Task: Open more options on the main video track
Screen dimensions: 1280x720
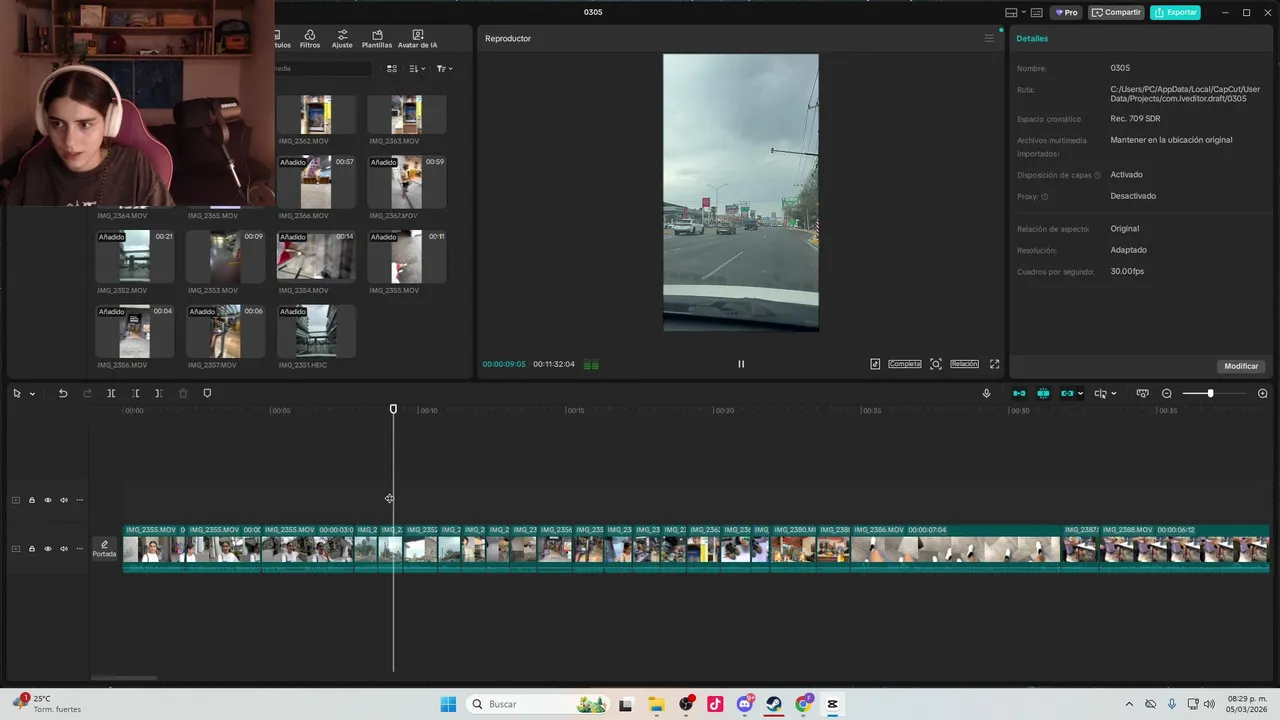Action: tap(79, 549)
